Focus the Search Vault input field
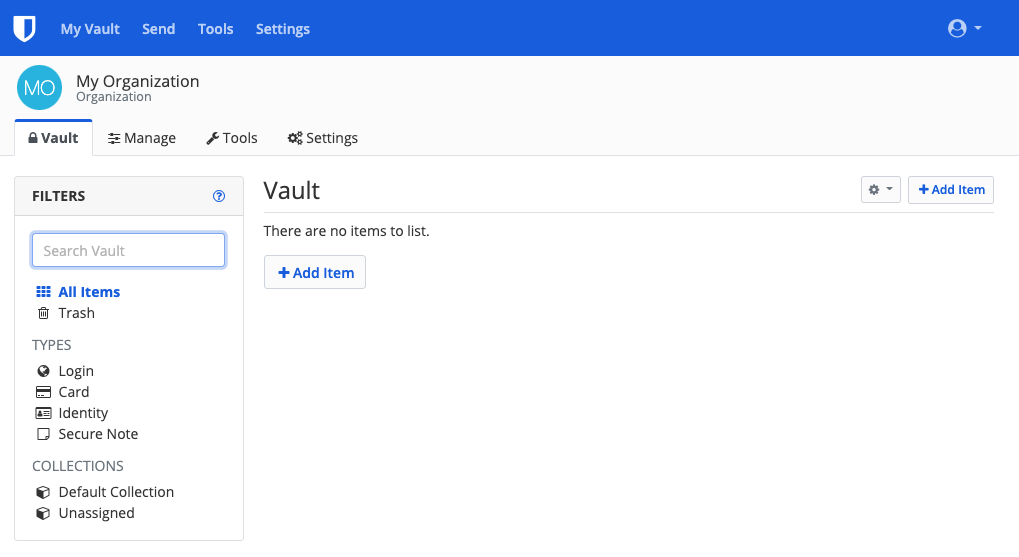Viewport: 1019px width, 557px height. coord(129,250)
